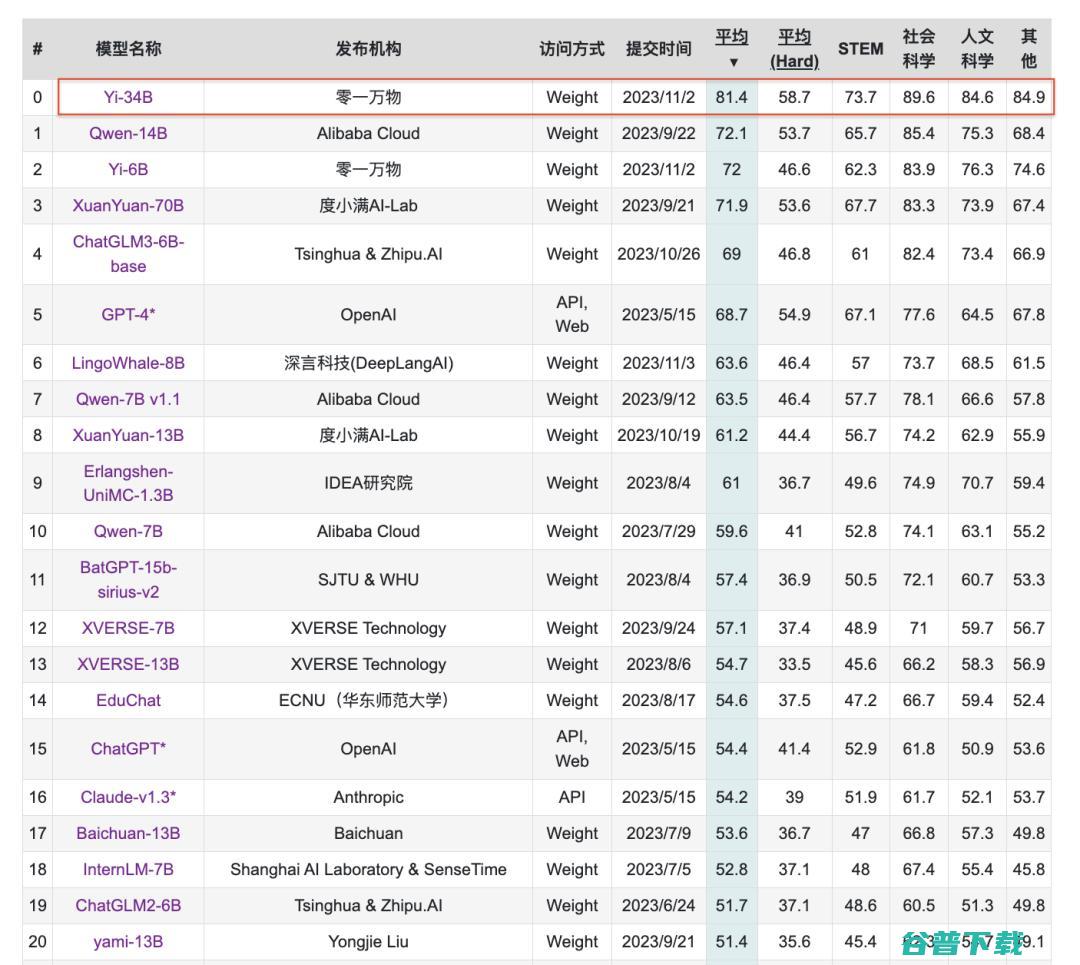Click the EduChat model name
Viewport: 1080px width, 965px height.
tap(128, 701)
